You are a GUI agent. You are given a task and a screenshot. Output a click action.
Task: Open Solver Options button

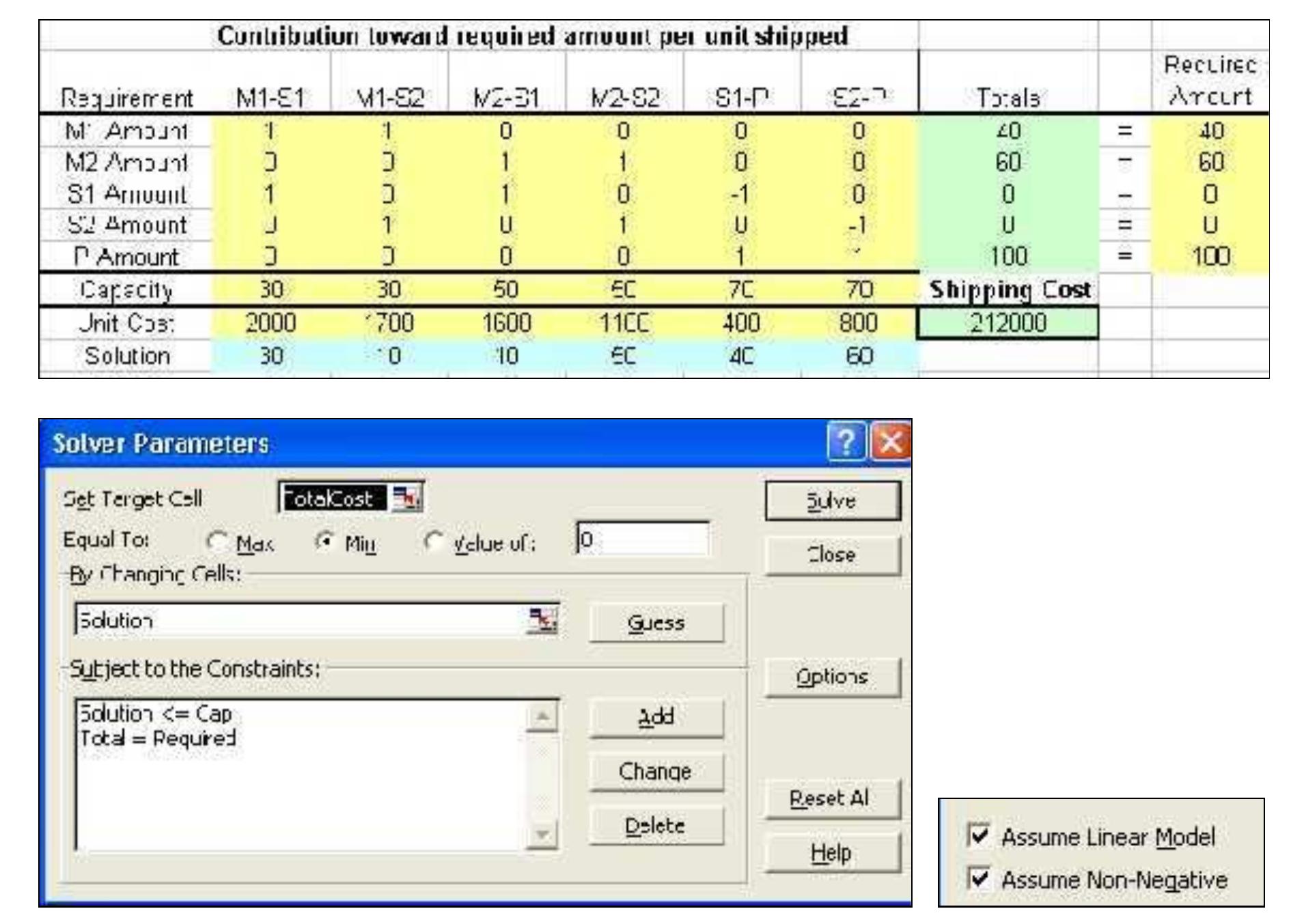pyautogui.click(x=833, y=677)
